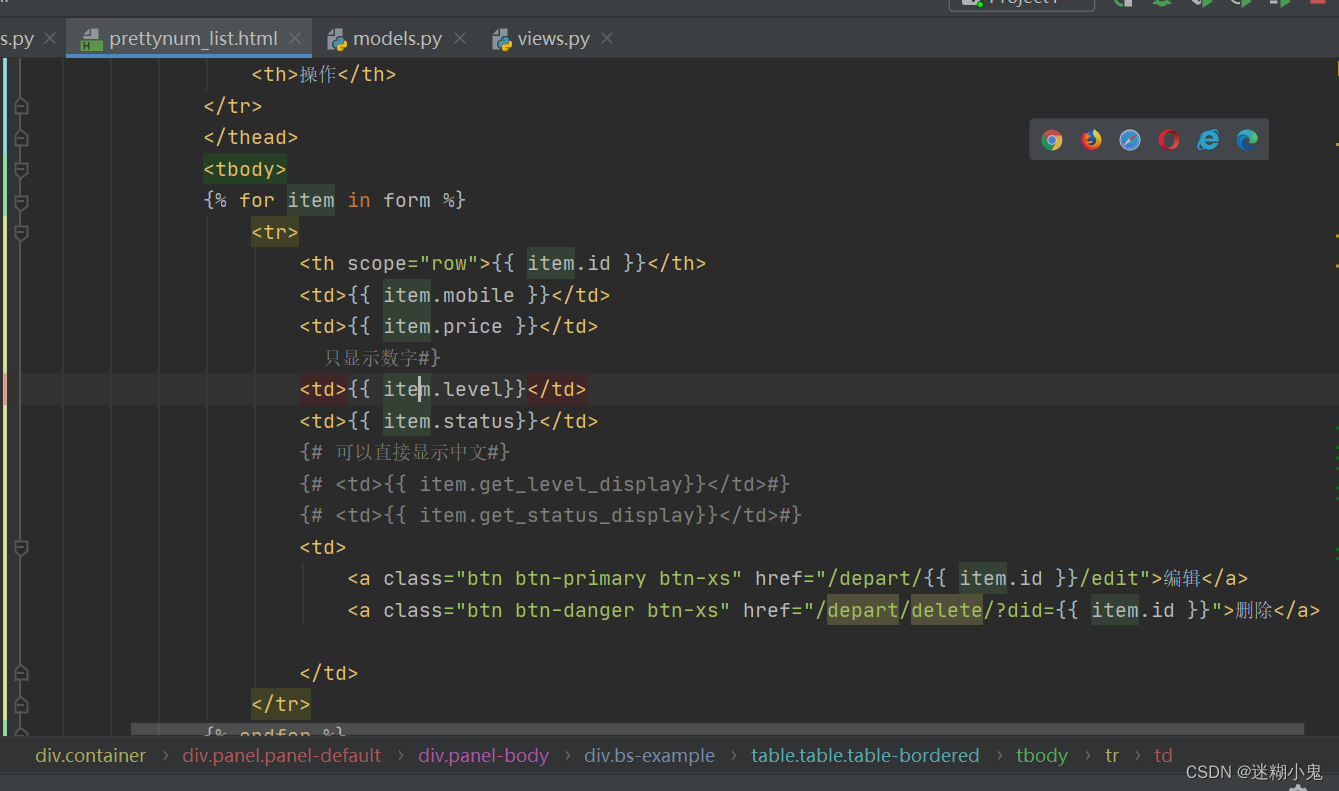Click commented item.get_status_display line
The width and height of the screenshot is (1339, 791).
(551, 516)
